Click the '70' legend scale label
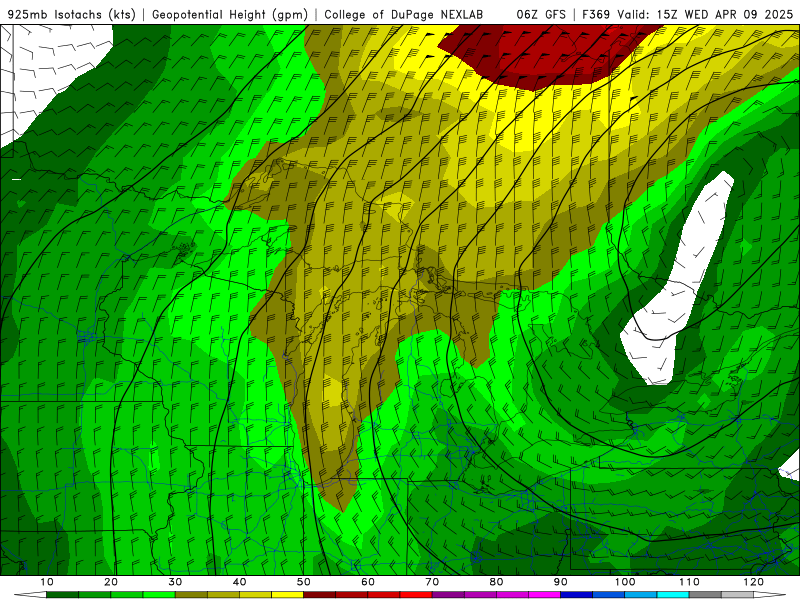 (432, 582)
